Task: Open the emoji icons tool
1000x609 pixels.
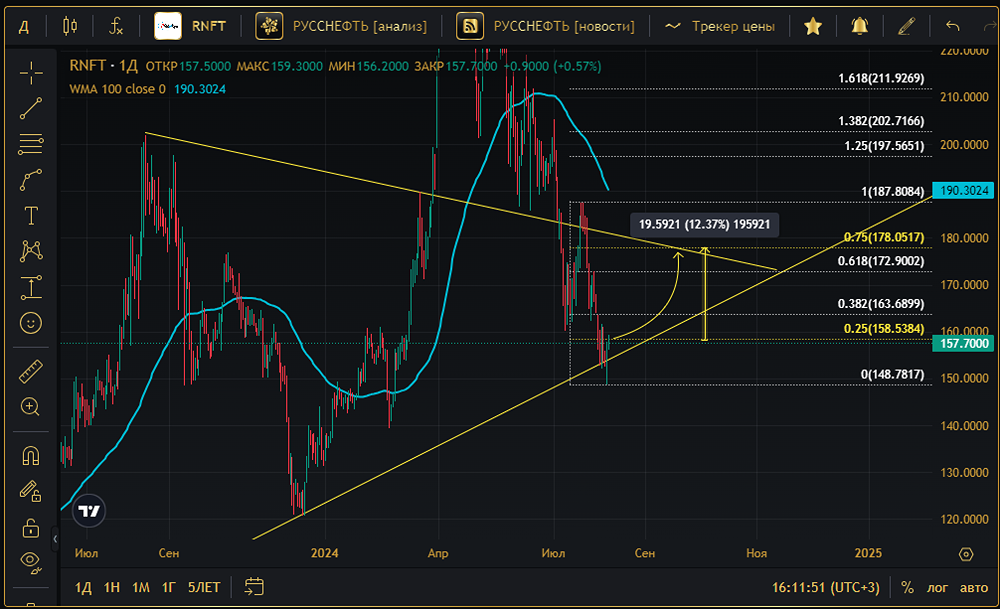Action: click(31, 323)
